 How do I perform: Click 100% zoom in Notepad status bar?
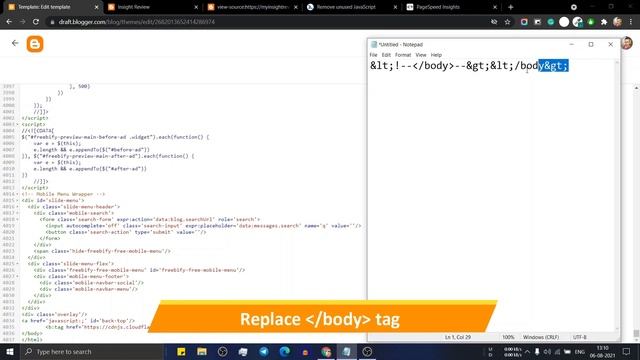(508, 337)
